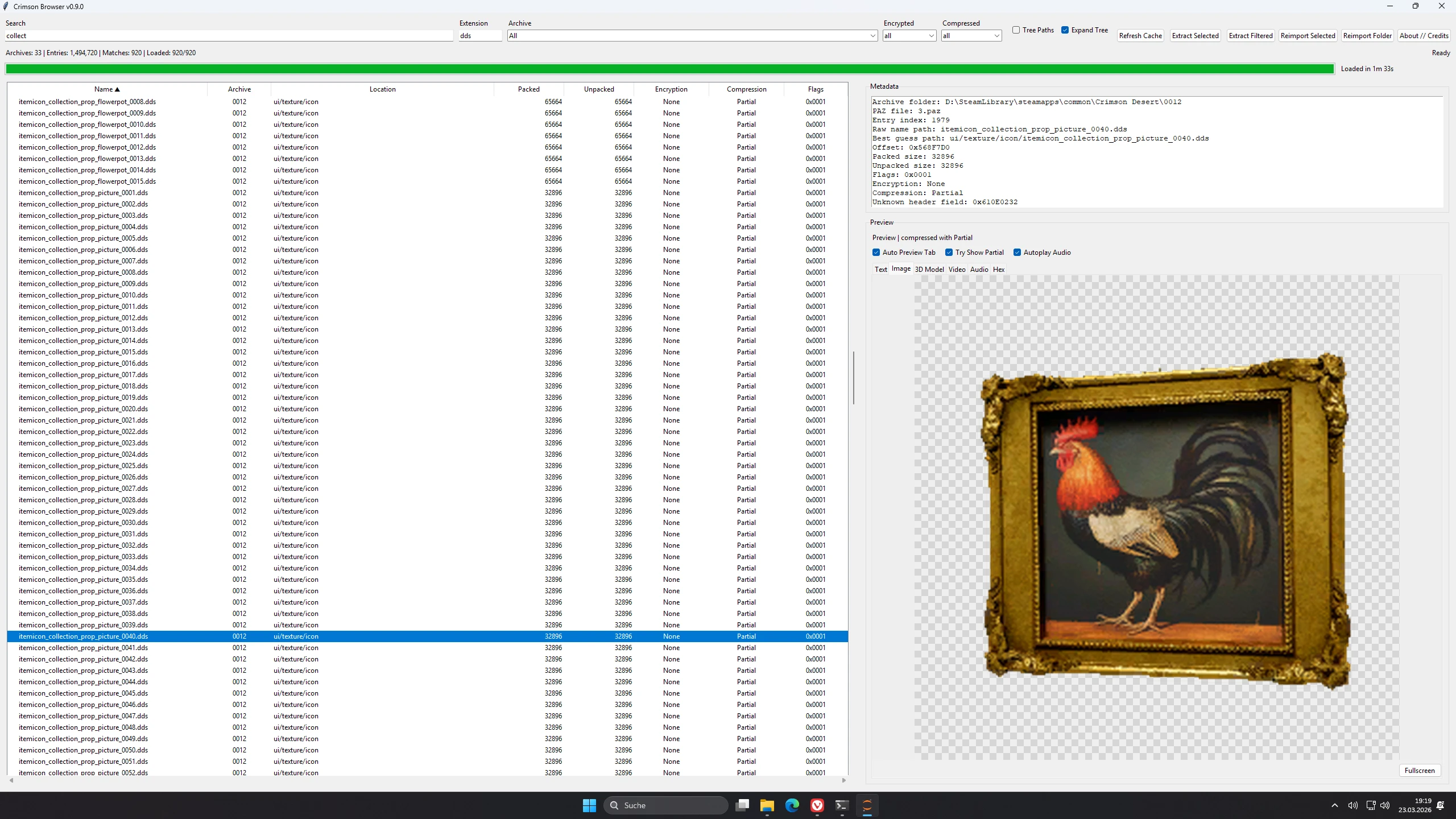1456x819 pixels.
Task: Disable Autoplay Audio checkbox
Action: pyautogui.click(x=1017, y=253)
